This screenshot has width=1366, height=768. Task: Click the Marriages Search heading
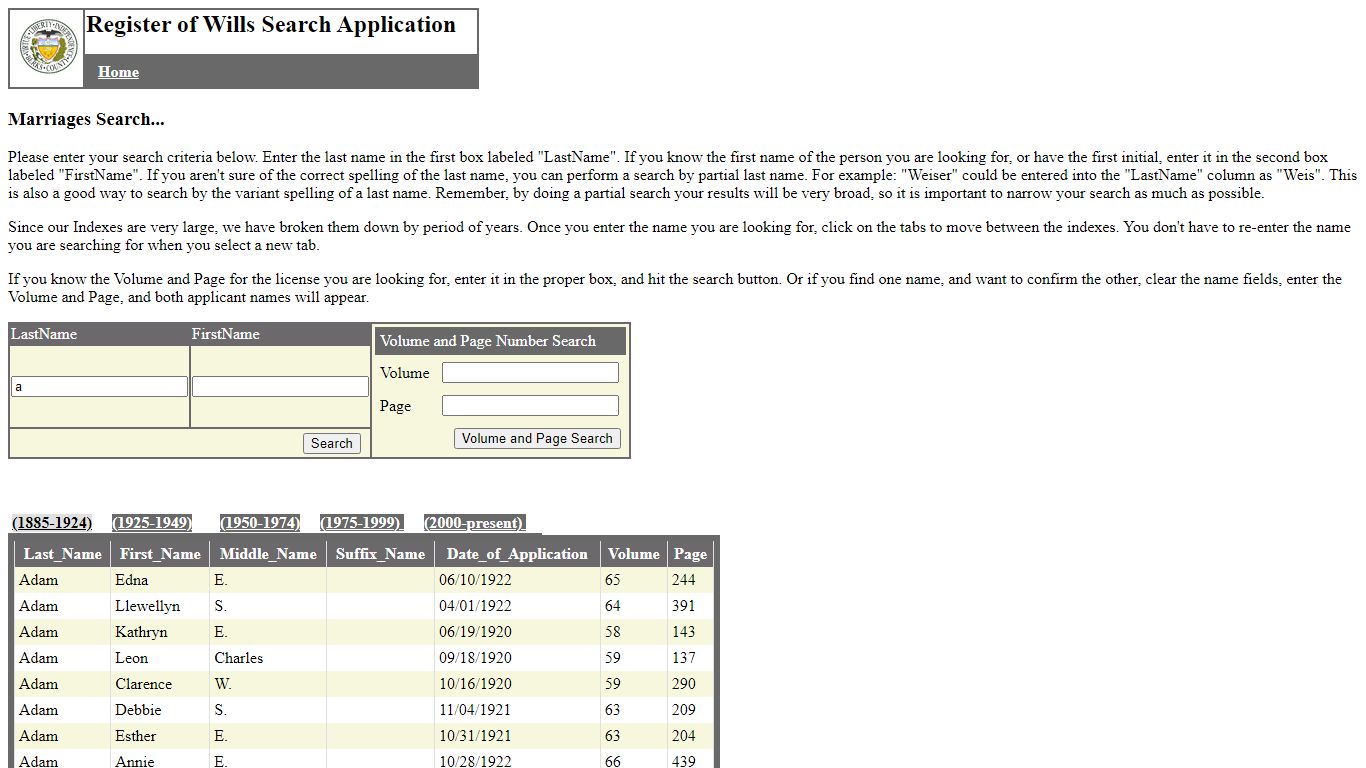(x=86, y=119)
